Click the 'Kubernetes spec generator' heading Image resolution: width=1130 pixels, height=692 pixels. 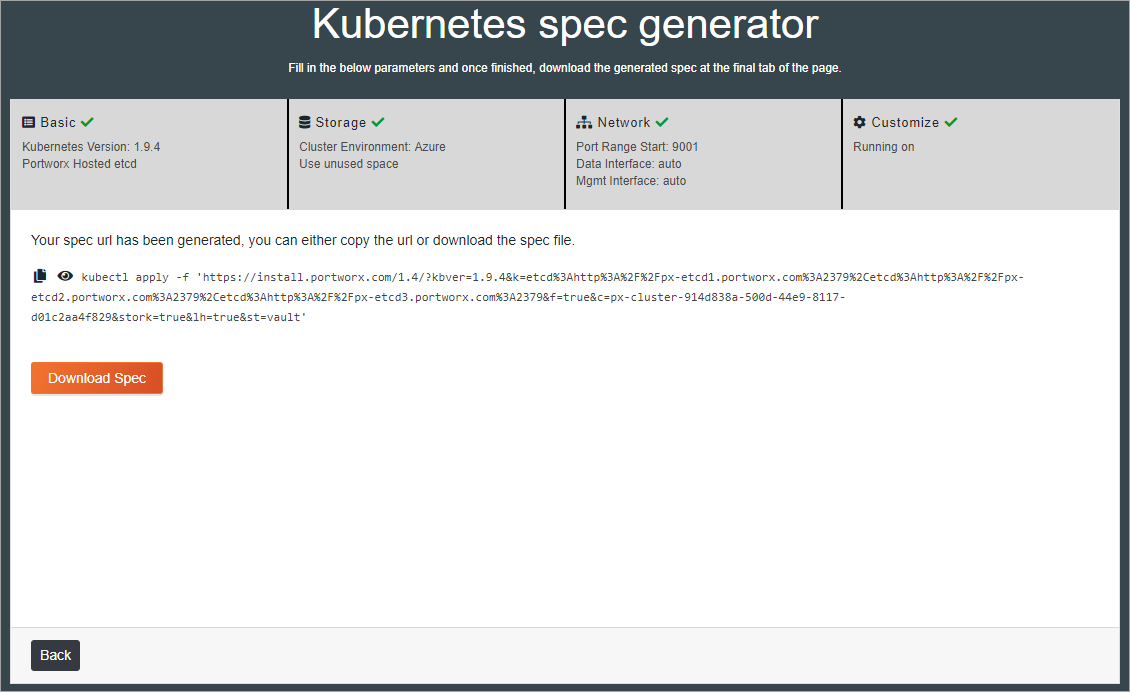pos(565,25)
